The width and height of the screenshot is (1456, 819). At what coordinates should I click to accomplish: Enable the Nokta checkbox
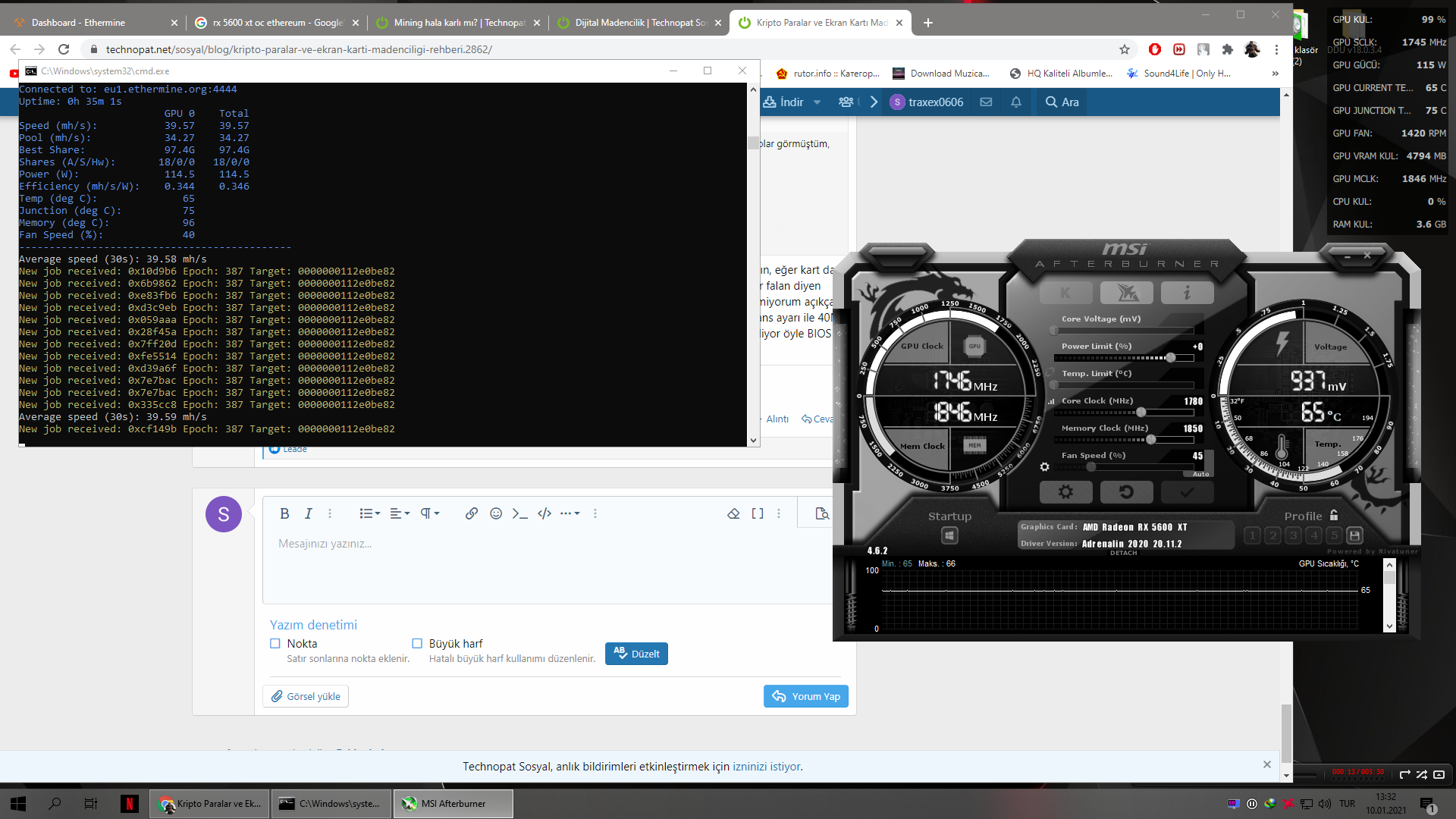point(275,643)
